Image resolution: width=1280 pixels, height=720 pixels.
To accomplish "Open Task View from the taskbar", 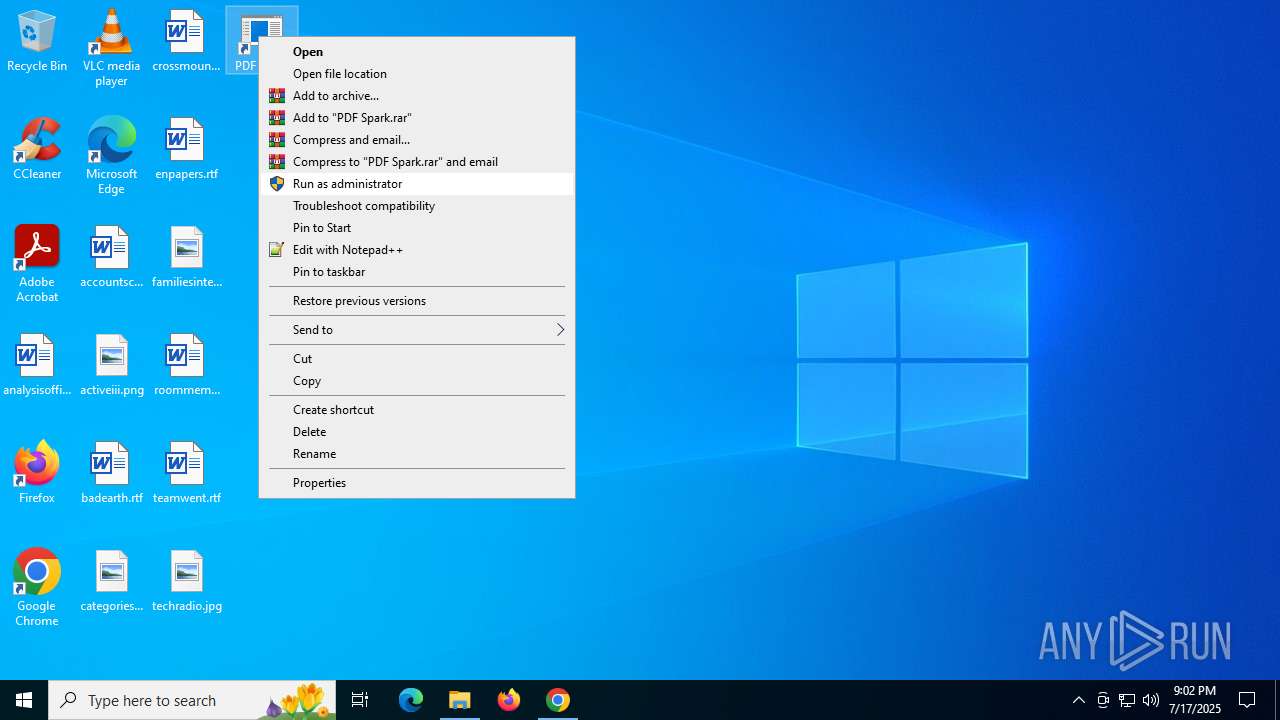I will click(360, 700).
